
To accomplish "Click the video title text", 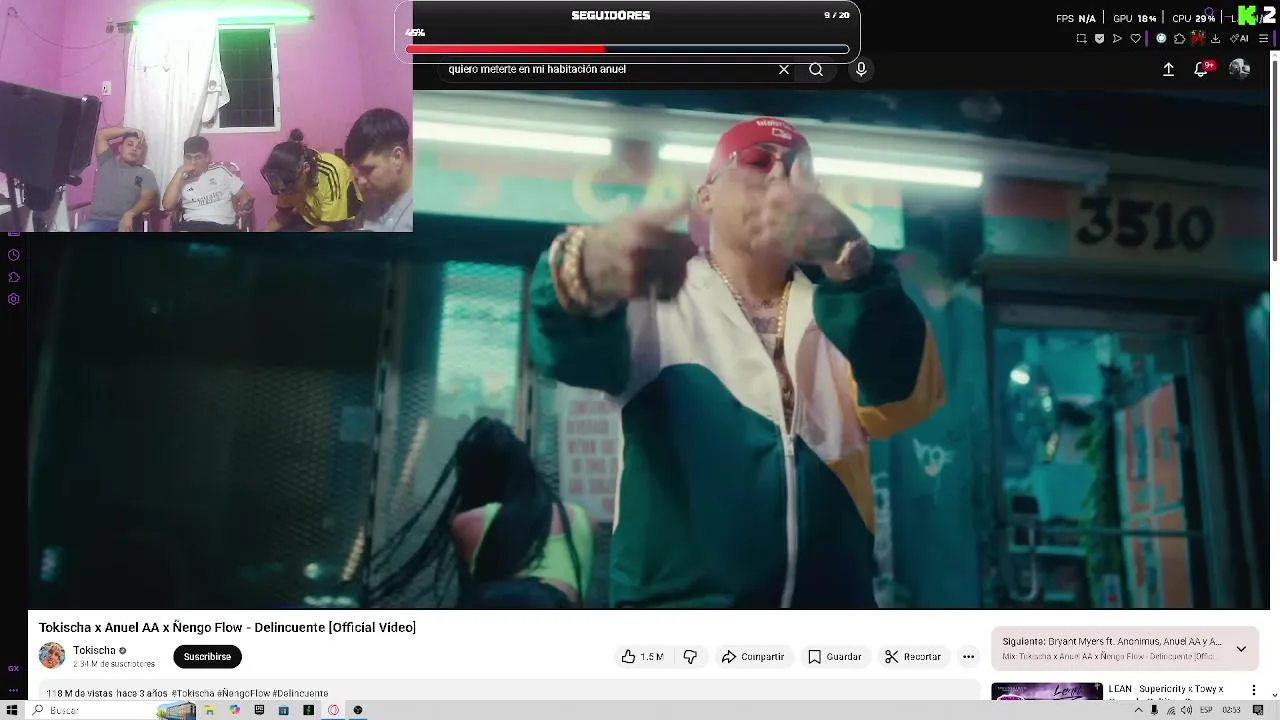I will [227, 627].
